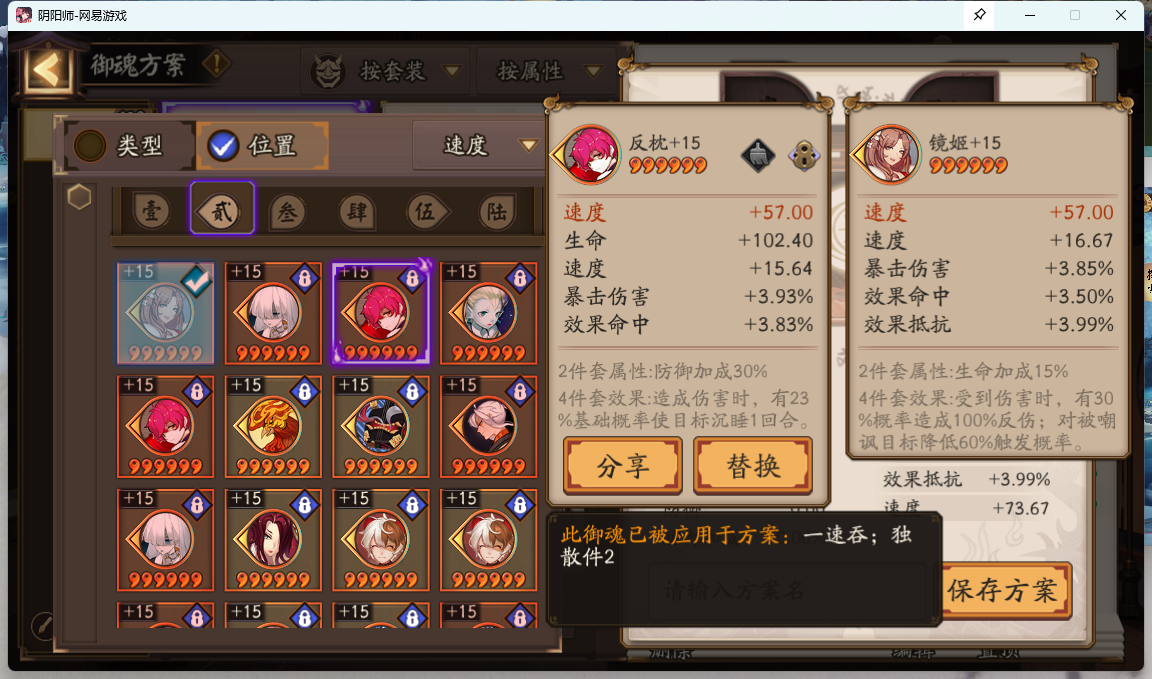The image size is (1152, 679).
Task: Select the phoenix soul thumbnail in grid
Action: [273, 426]
